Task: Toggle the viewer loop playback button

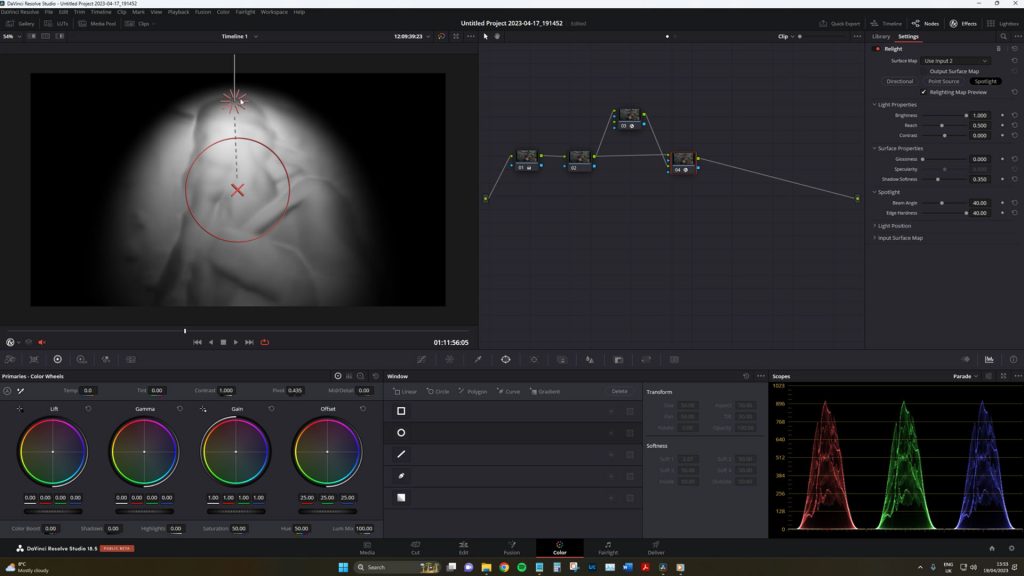Action: (264, 342)
